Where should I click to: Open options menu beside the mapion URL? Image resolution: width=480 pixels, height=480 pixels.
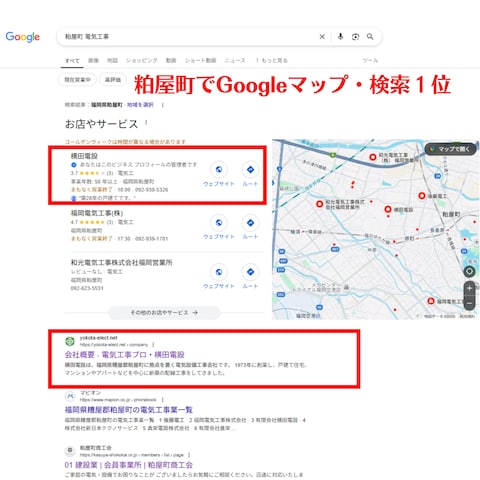pos(163,400)
